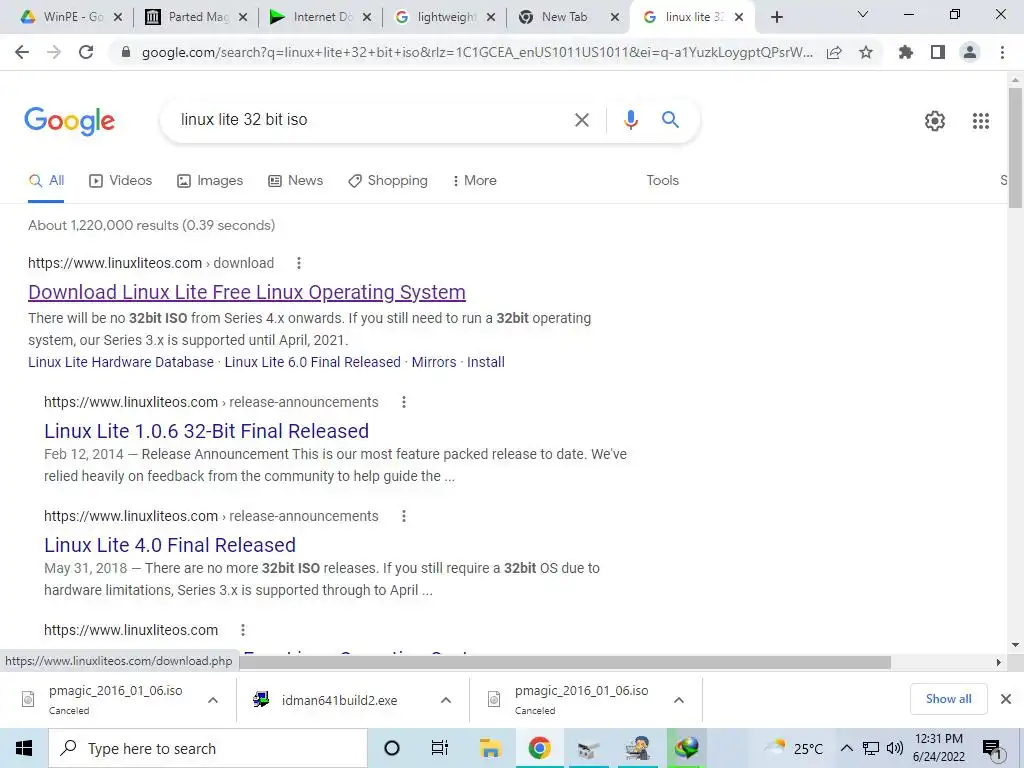Close the downloads bar
Image resolution: width=1024 pixels, height=768 pixels.
point(1006,699)
